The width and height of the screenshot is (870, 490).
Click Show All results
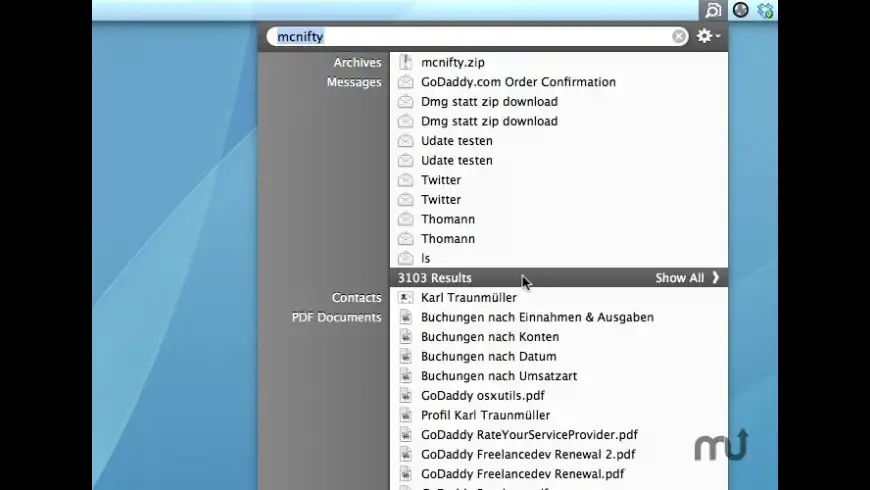(679, 277)
